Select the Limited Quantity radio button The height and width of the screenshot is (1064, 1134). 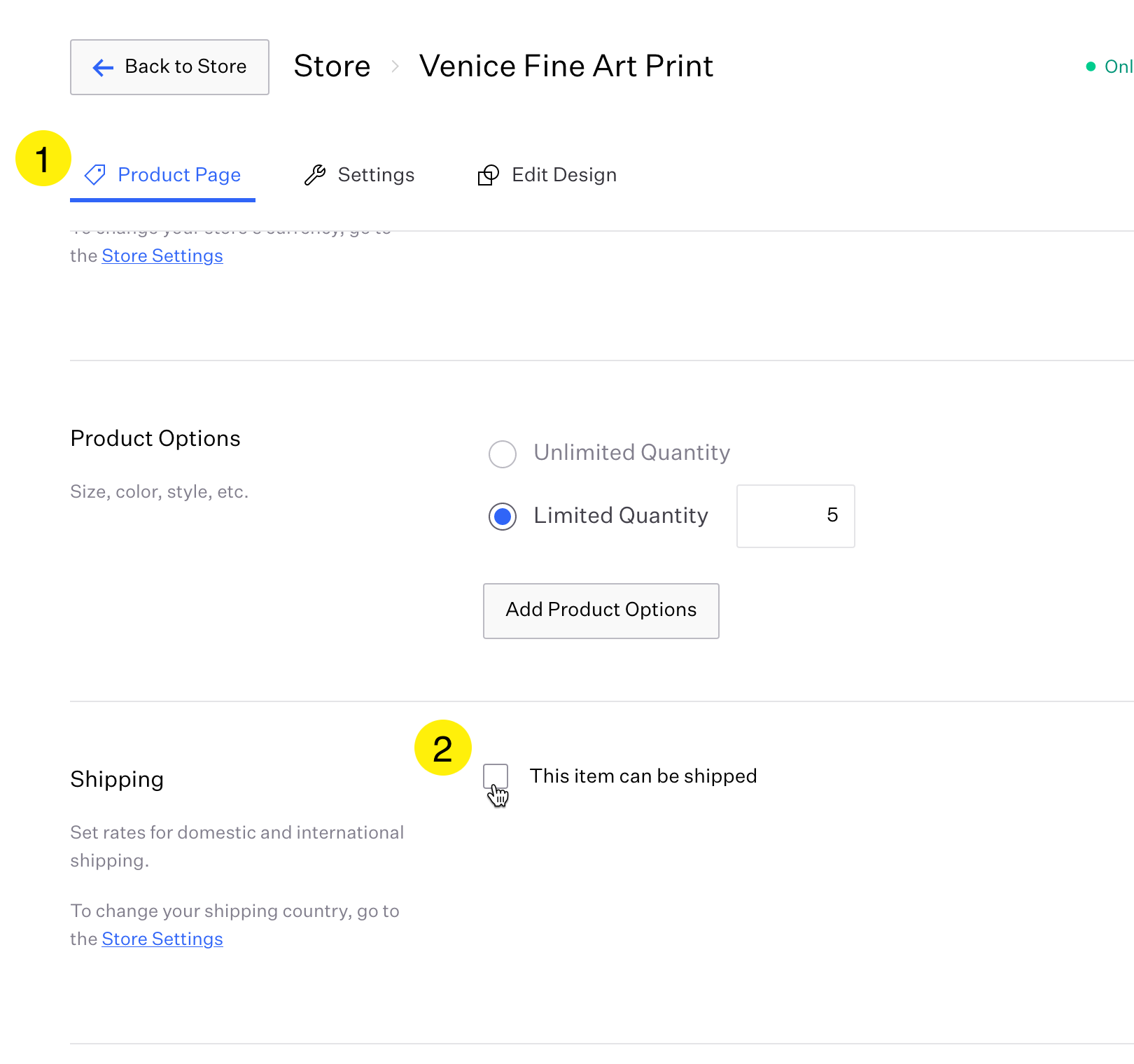click(503, 517)
